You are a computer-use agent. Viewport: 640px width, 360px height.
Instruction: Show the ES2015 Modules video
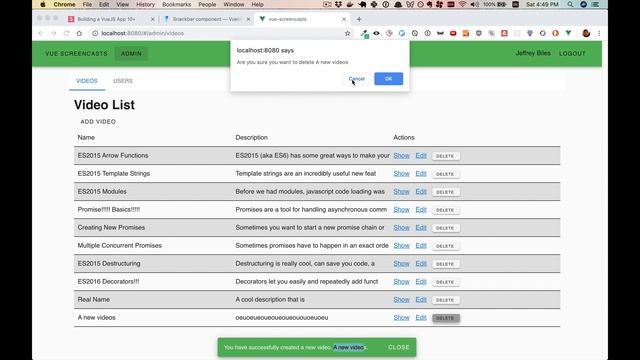pyautogui.click(x=401, y=191)
